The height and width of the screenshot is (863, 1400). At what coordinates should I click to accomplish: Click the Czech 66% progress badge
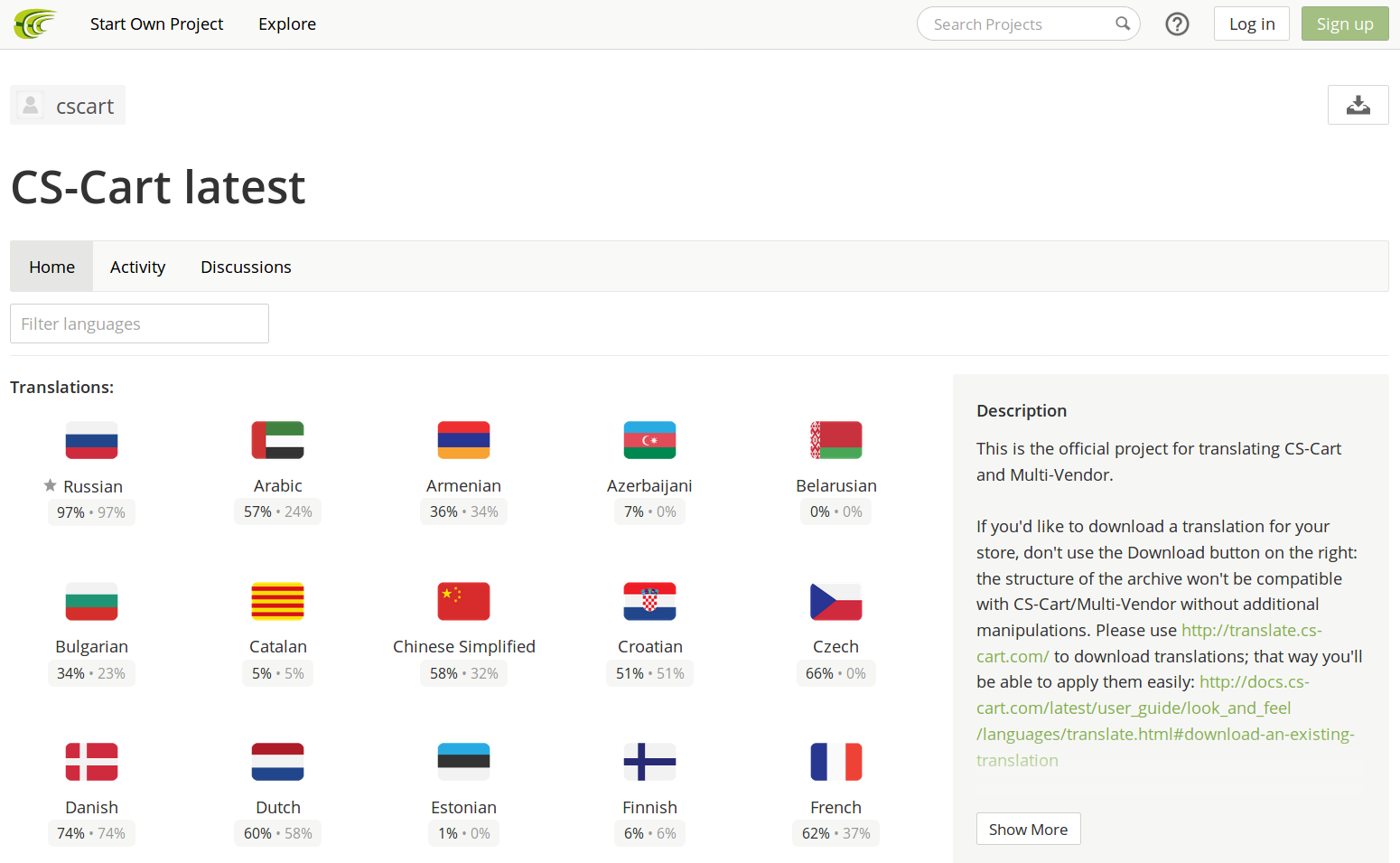pyautogui.click(x=835, y=673)
